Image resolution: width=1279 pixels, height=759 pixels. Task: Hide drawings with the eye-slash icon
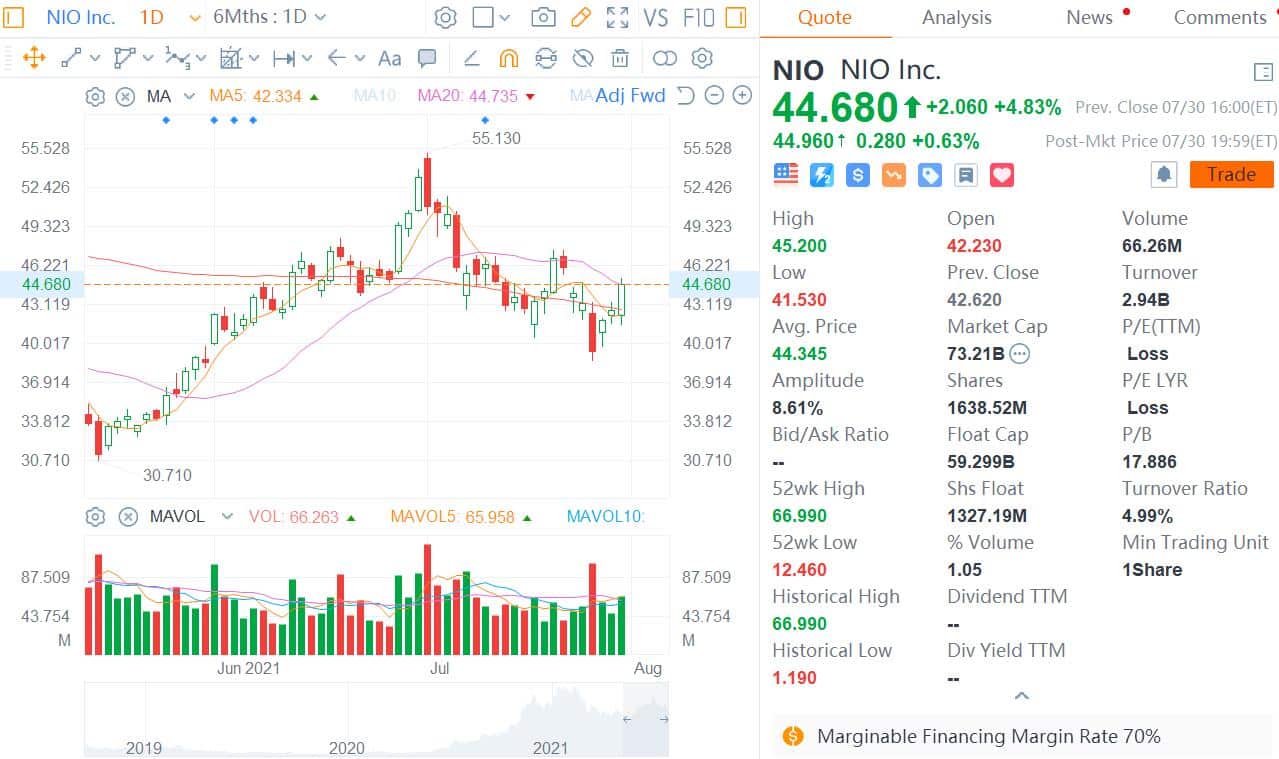583,58
